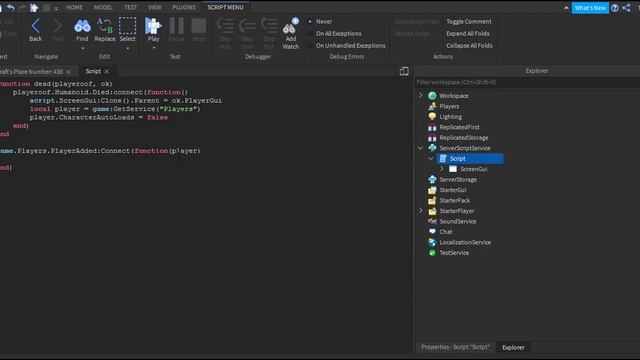
Task: Click the share icon at top right
Action: point(627,8)
